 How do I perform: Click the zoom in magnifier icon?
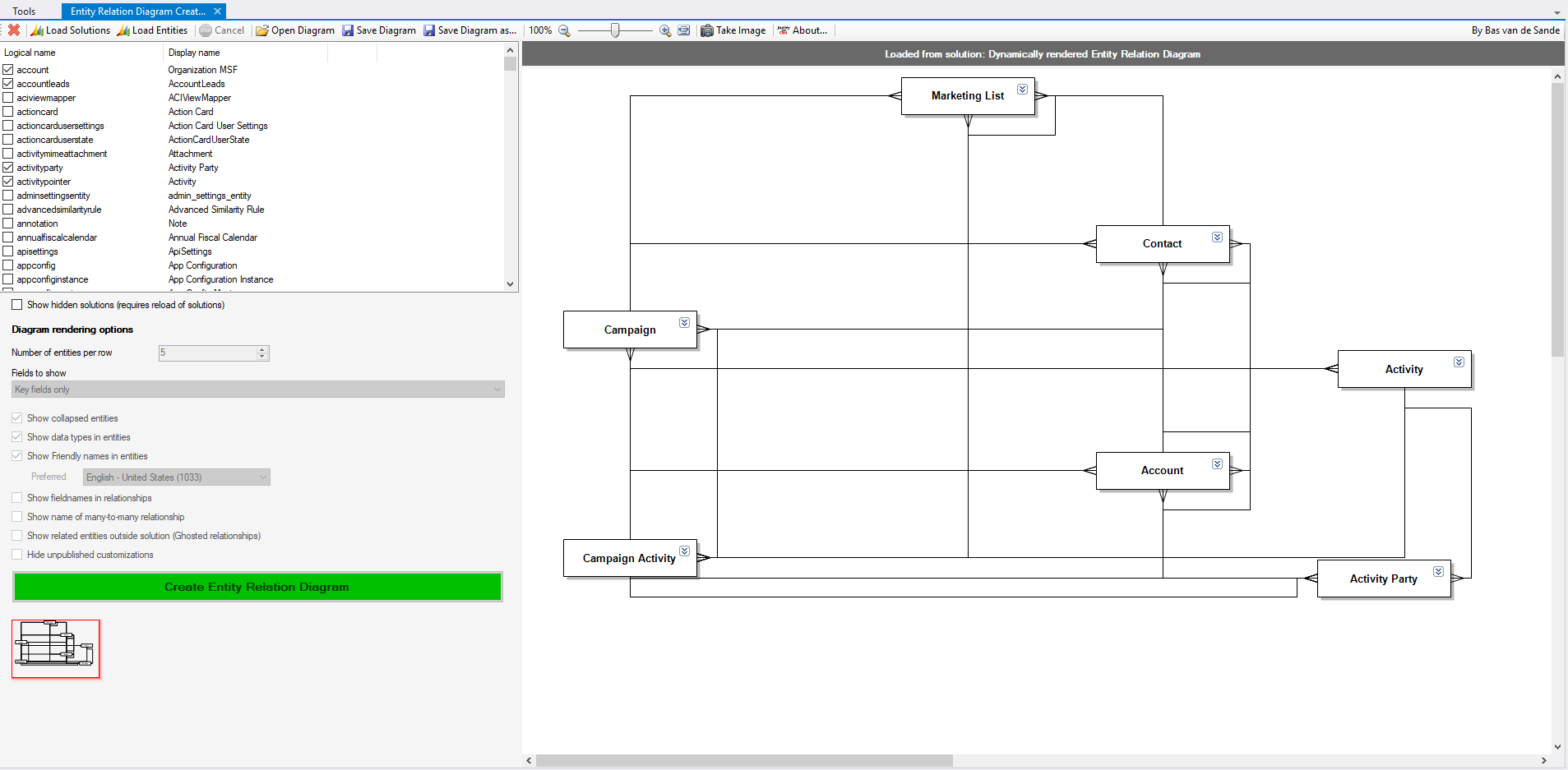point(665,30)
